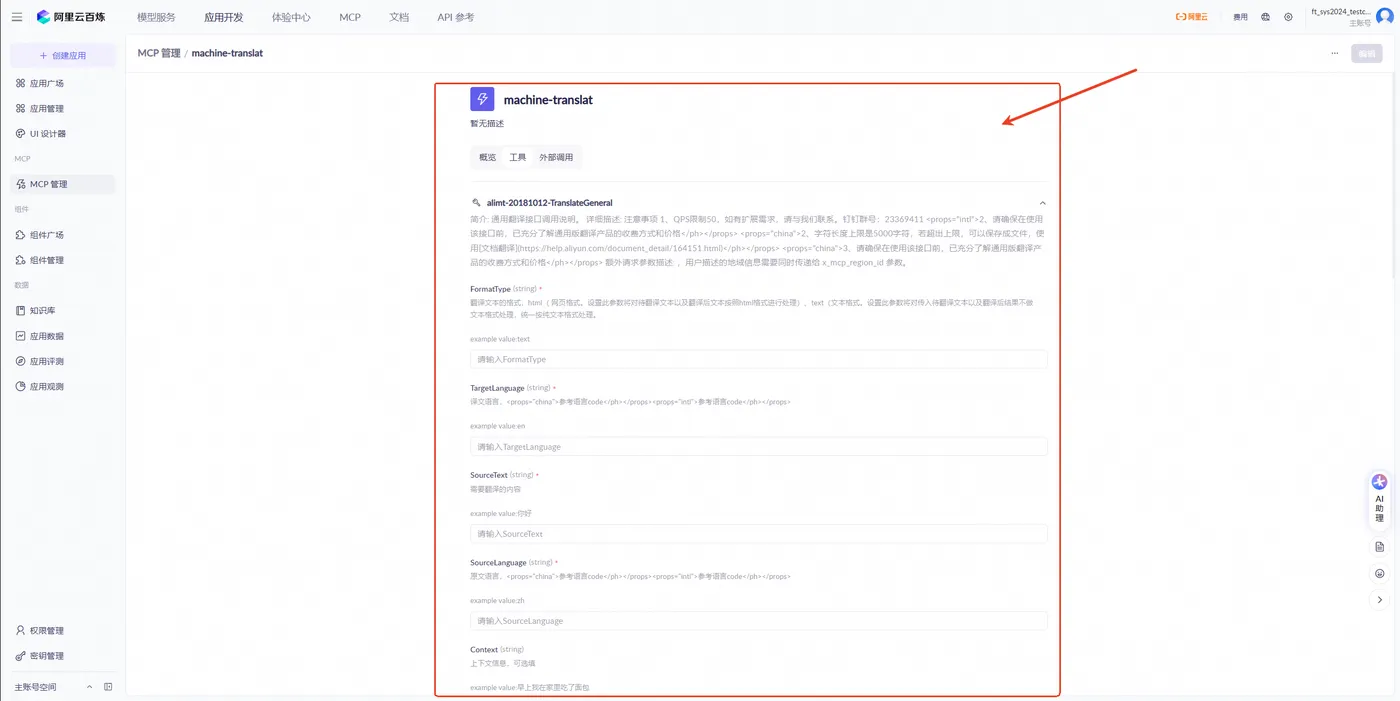Click the alimt-20181012-TranslateGeneral tool title
This screenshot has height=701, width=1400.
pyautogui.click(x=549, y=202)
